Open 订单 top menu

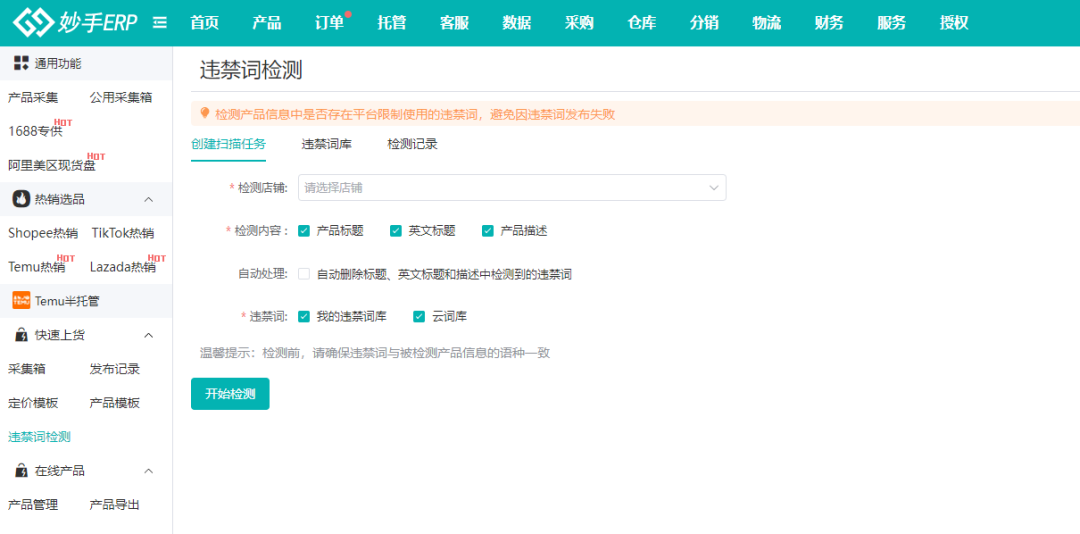329,23
